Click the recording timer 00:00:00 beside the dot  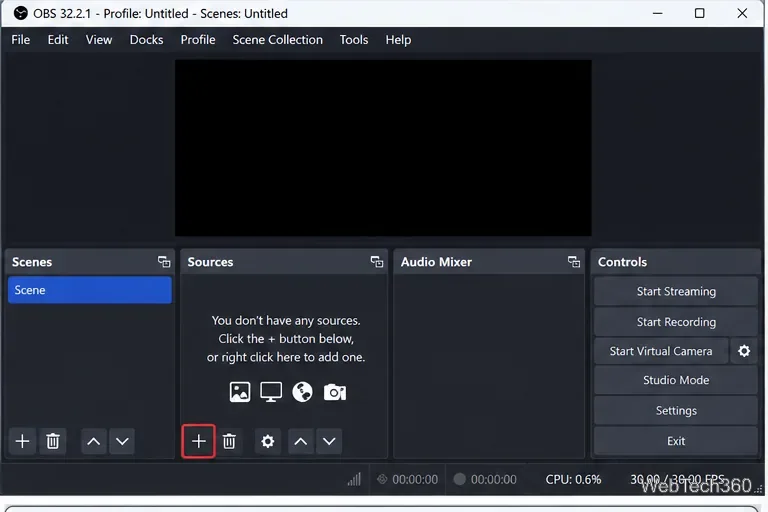click(x=493, y=479)
